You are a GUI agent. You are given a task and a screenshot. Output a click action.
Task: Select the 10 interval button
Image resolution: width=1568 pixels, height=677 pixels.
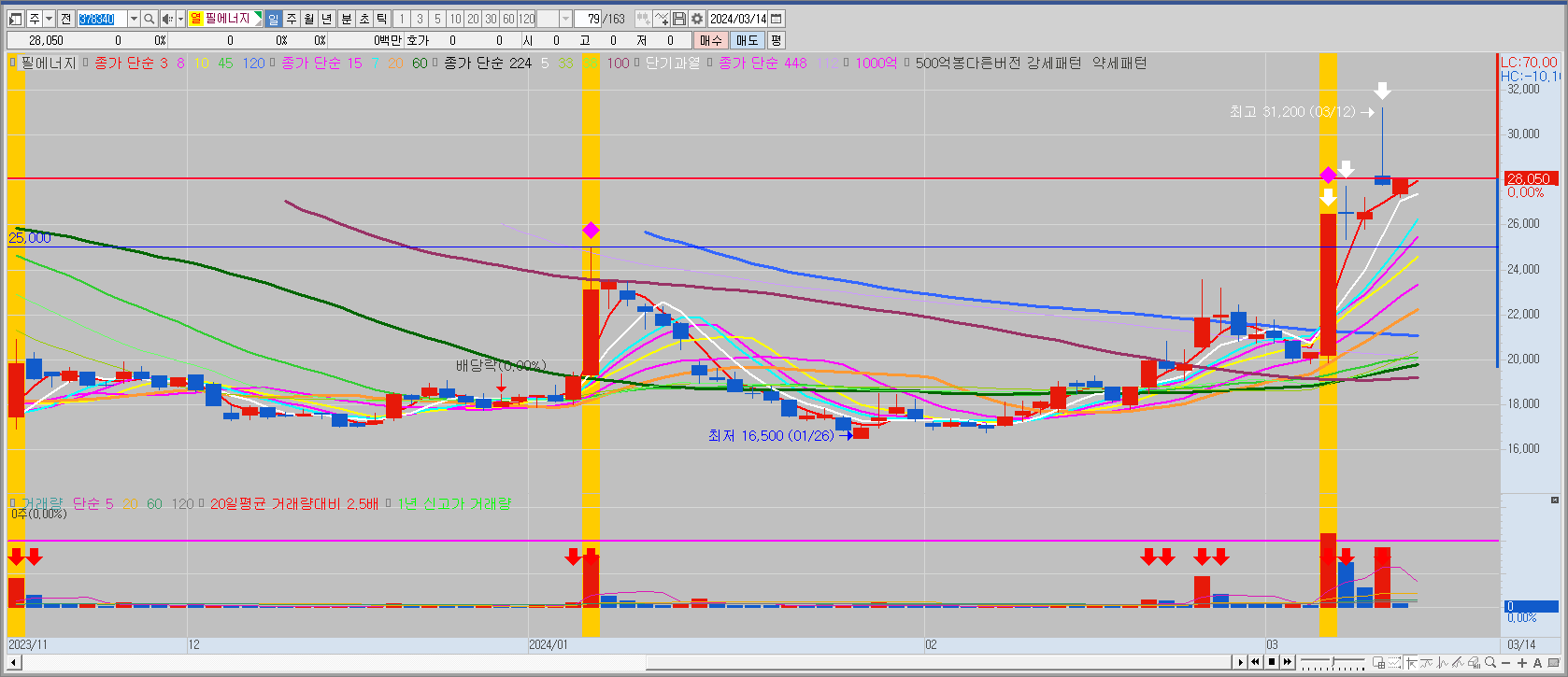click(x=455, y=19)
